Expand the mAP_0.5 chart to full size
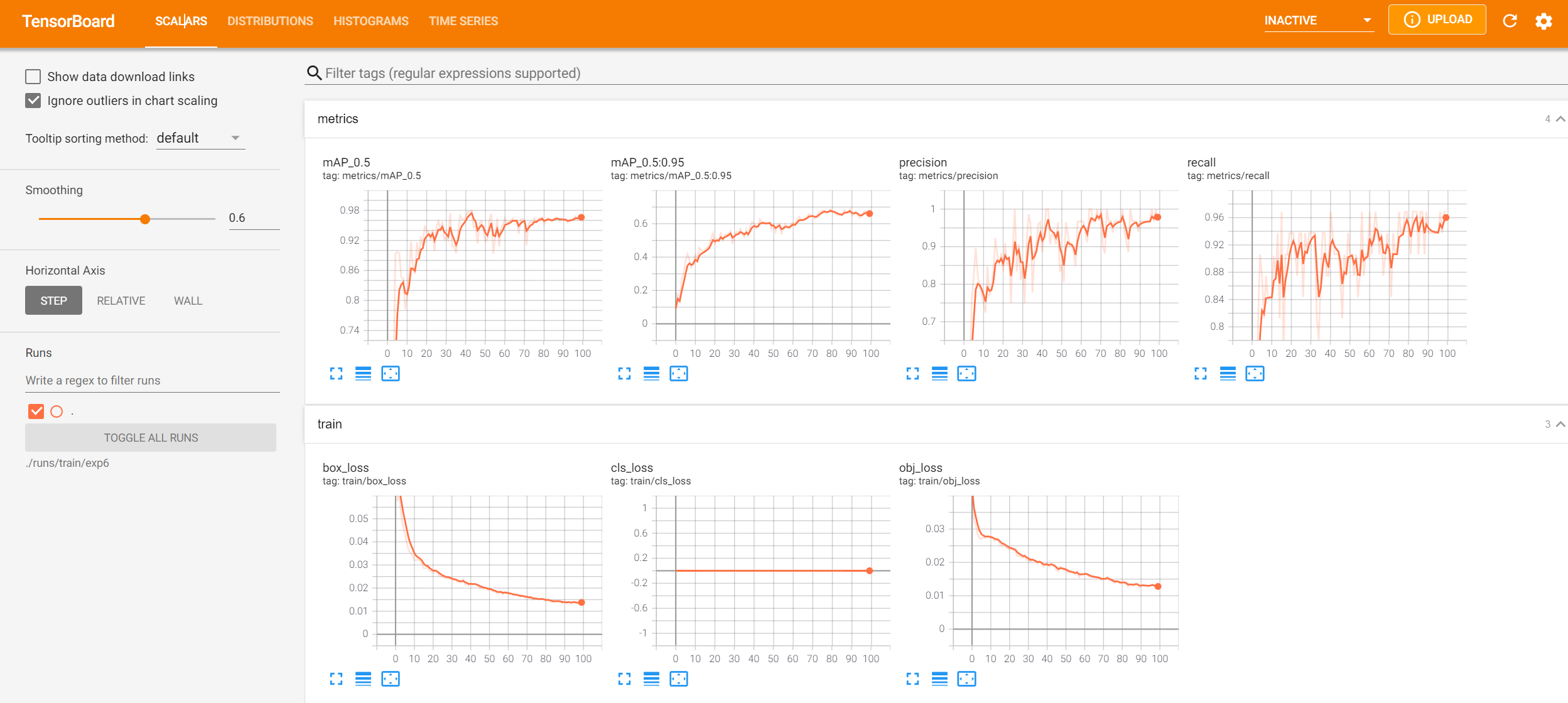Screen dimensions: 1568x703 click(x=336, y=374)
